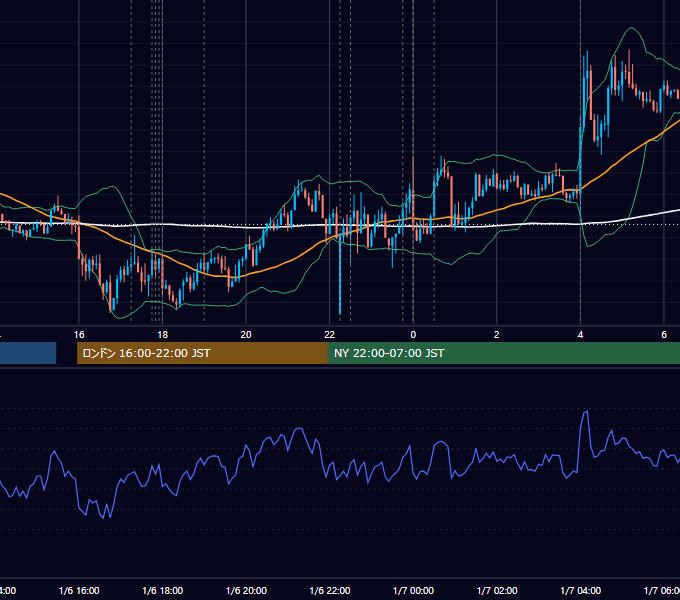Click the 1/6 20:00 date label
The image size is (680, 600).
[246, 590]
